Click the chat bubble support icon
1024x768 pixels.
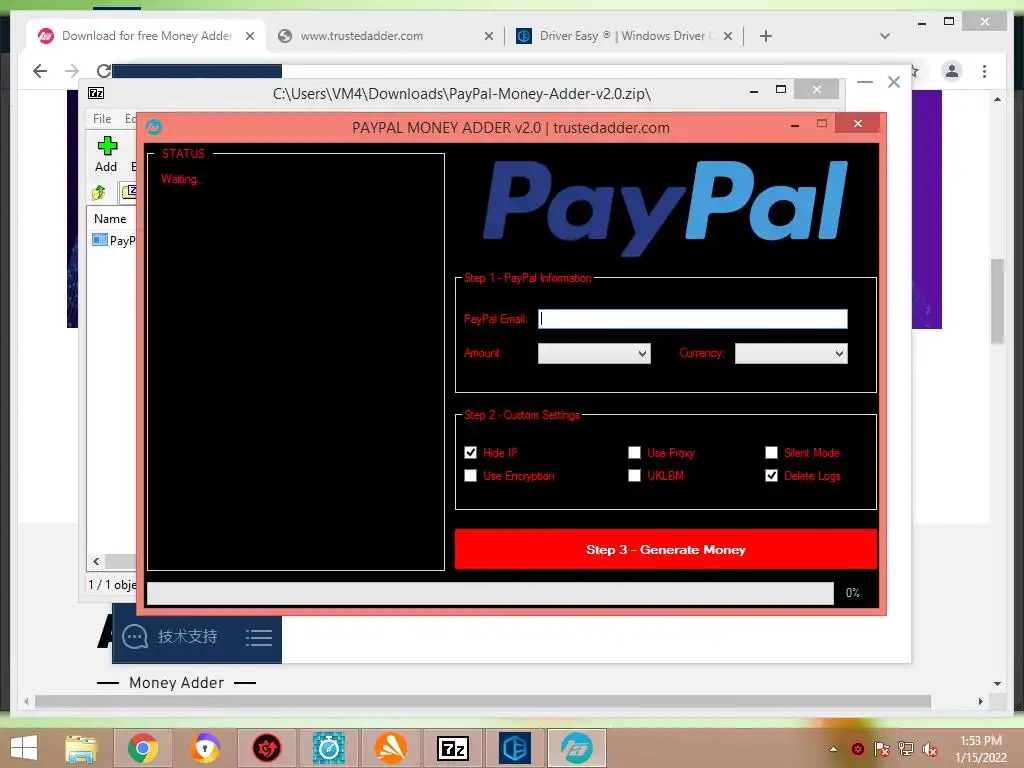click(135, 637)
